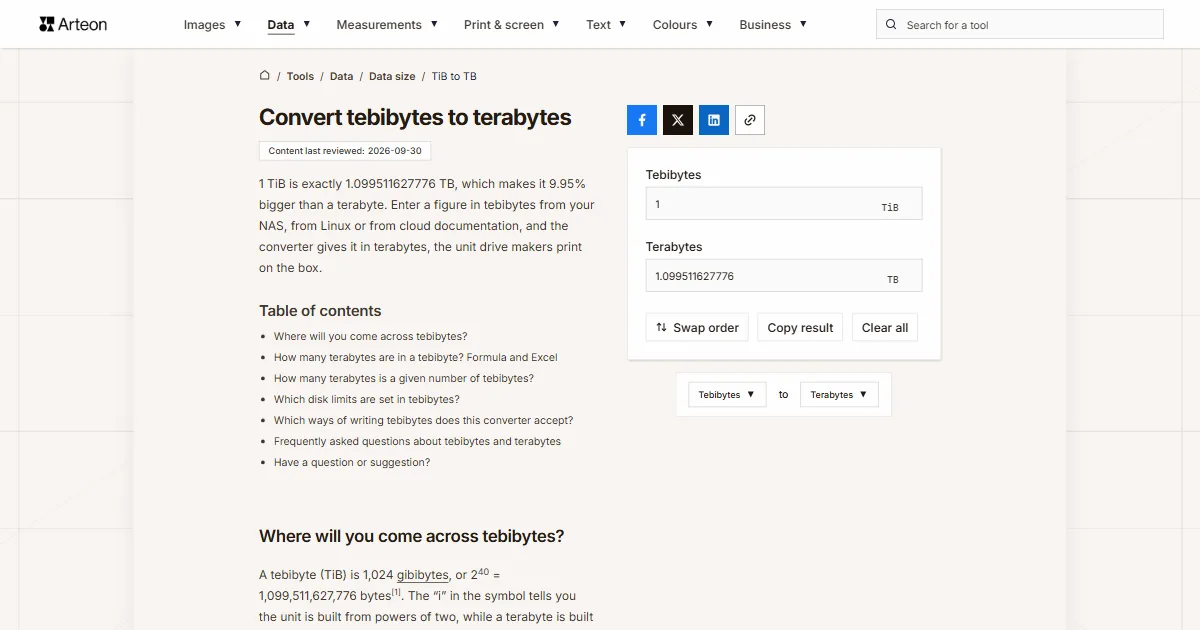
Task: Share on LinkedIn
Action: coord(714,120)
